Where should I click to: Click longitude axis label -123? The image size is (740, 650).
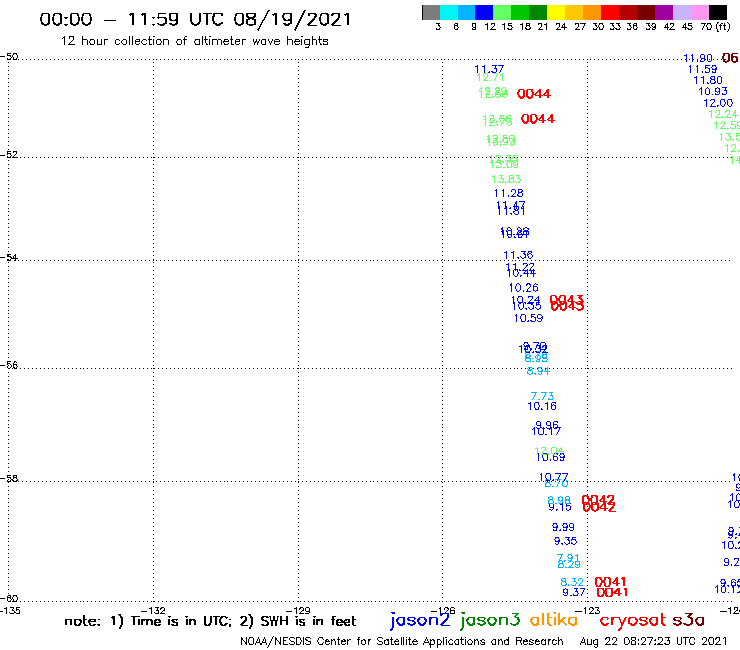pos(587,611)
